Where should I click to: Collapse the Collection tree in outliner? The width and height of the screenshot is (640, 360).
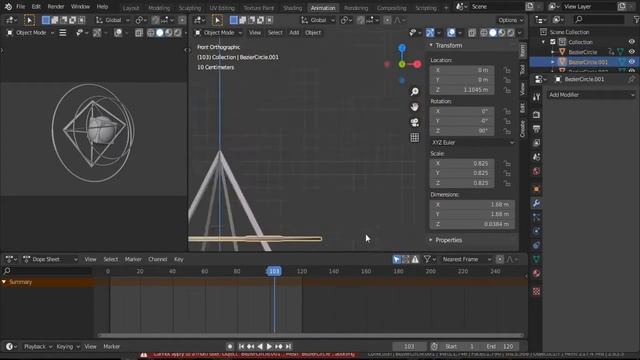coord(543,42)
